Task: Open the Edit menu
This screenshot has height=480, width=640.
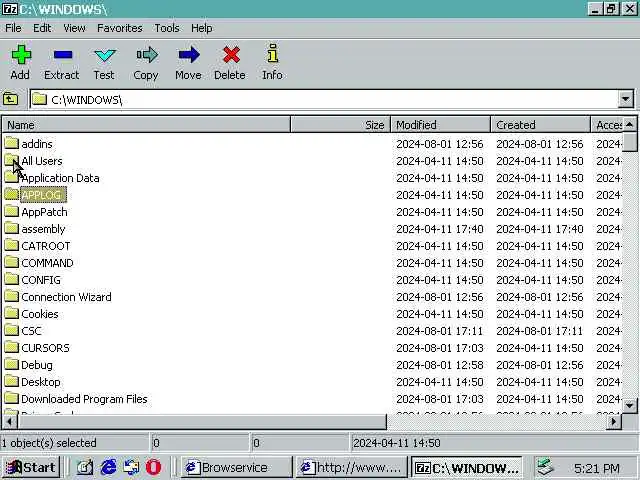Action: (42, 28)
